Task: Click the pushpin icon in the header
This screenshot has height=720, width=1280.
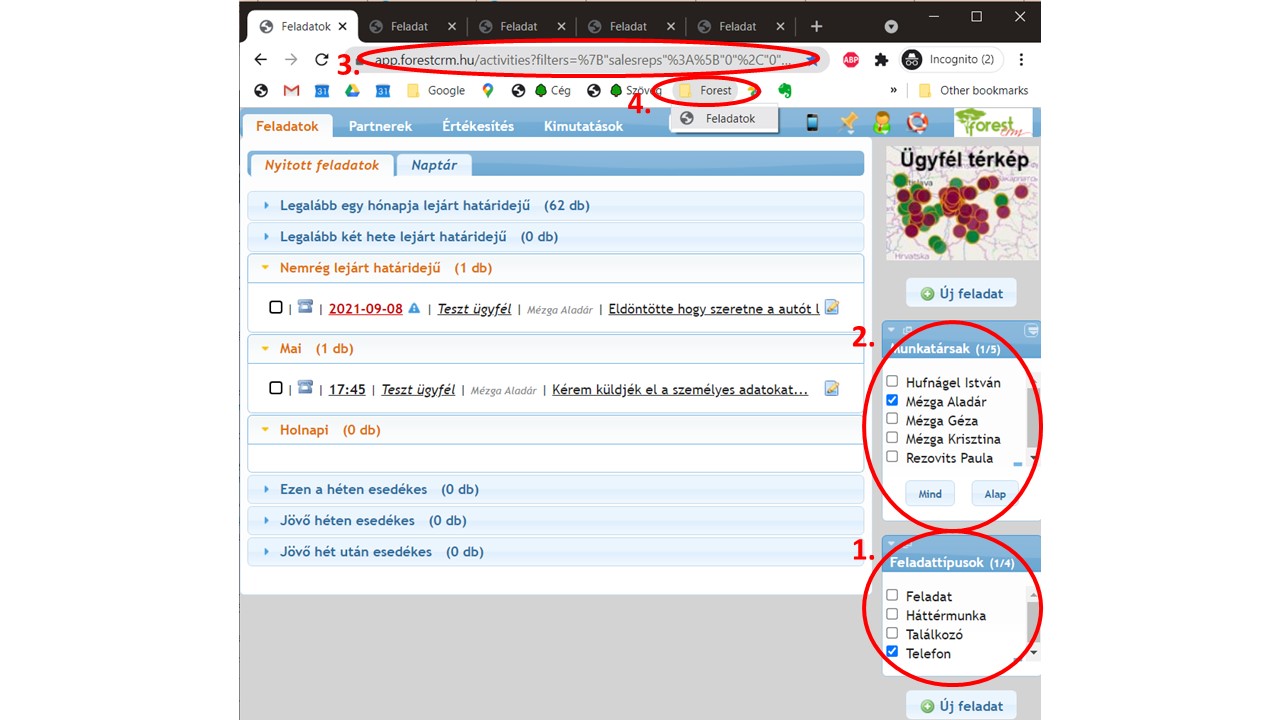Action: click(x=849, y=122)
